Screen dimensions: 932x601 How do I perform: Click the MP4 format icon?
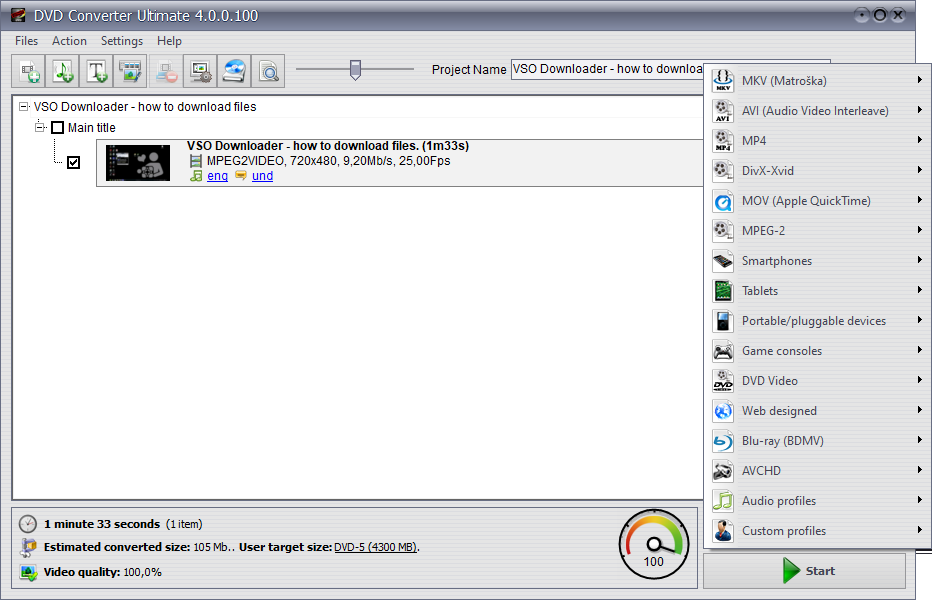click(x=723, y=141)
